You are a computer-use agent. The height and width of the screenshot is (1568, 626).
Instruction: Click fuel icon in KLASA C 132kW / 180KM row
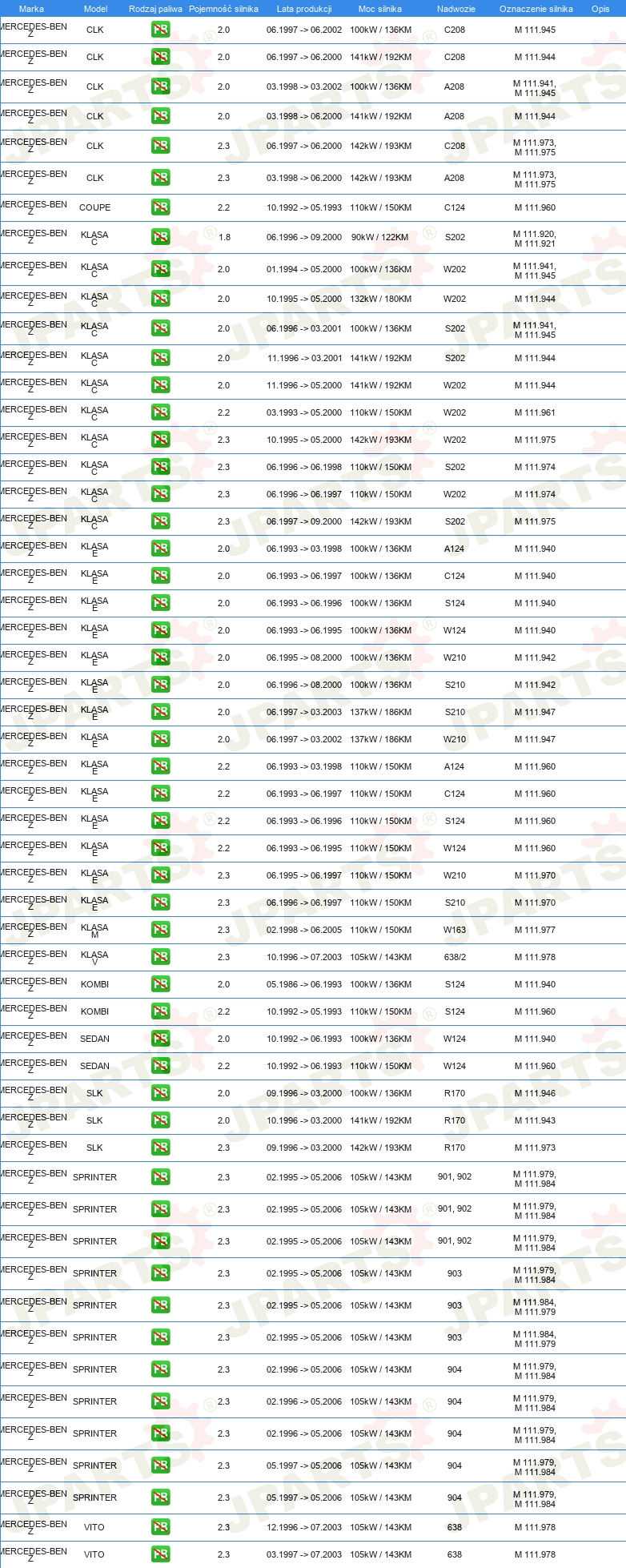(x=160, y=299)
